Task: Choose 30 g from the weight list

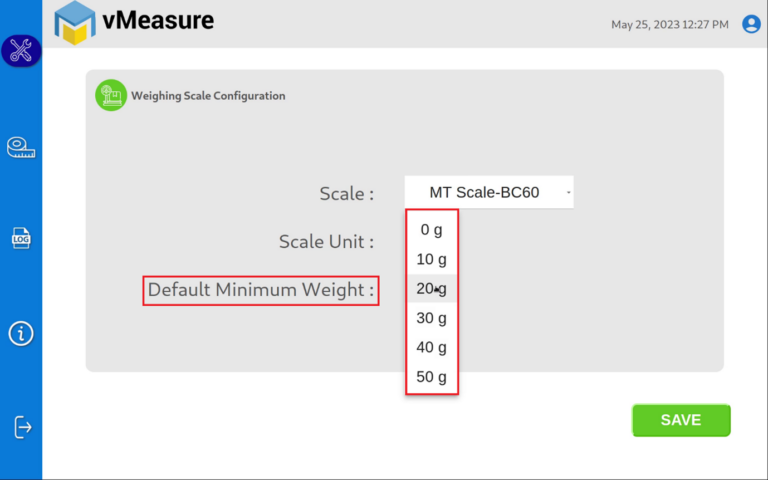Action: coord(432,318)
